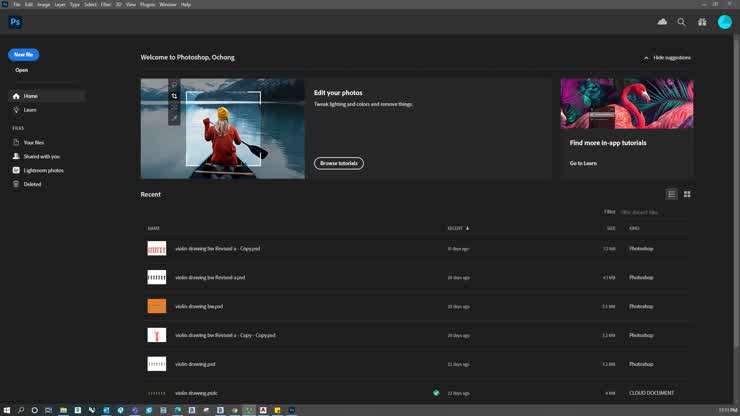Click the Deleted trash icon
The width and height of the screenshot is (740, 416).
click(16, 184)
